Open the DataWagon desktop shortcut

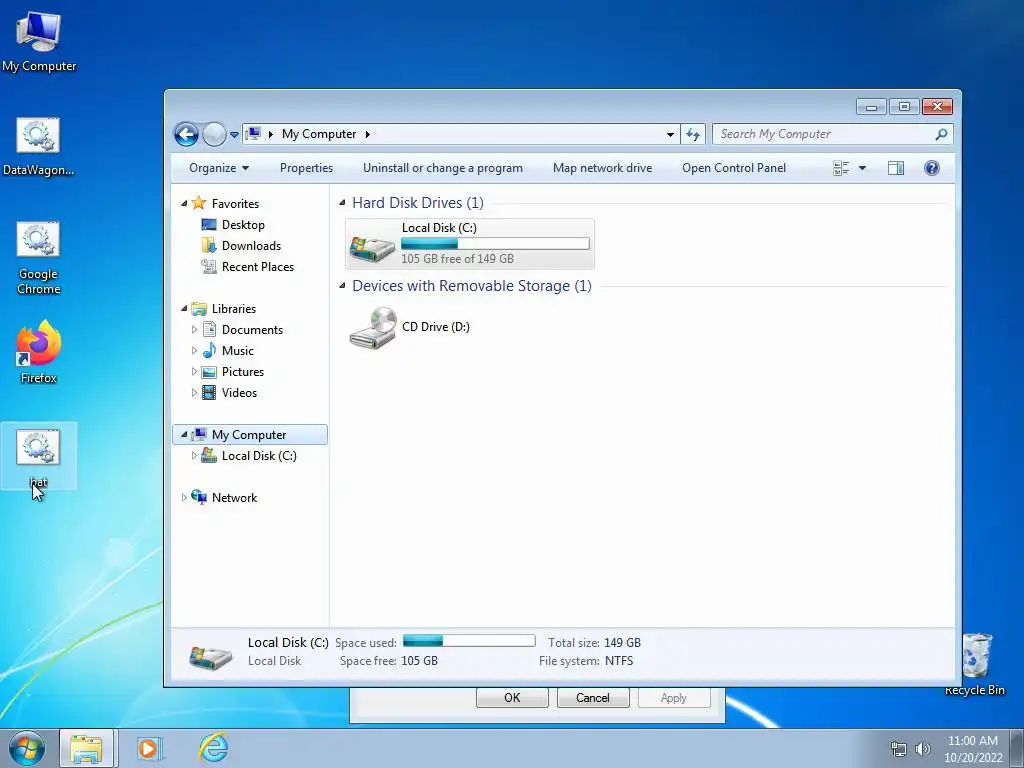tap(39, 146)
